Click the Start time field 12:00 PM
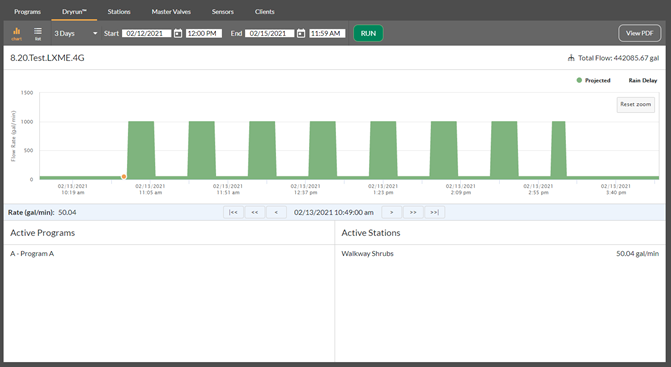The width and height of the screenshot is (671, 367). [204, 33]
